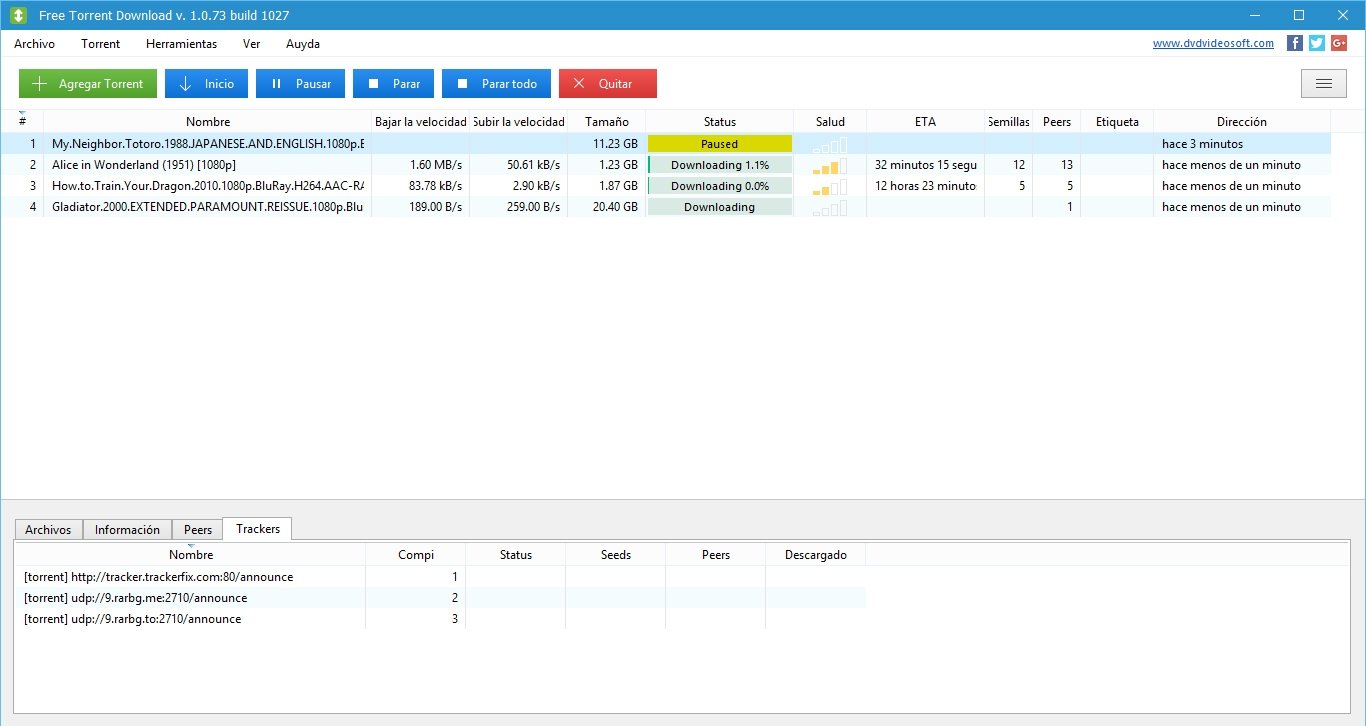Click the Paused status bar of Totoro

pos(720,144)
